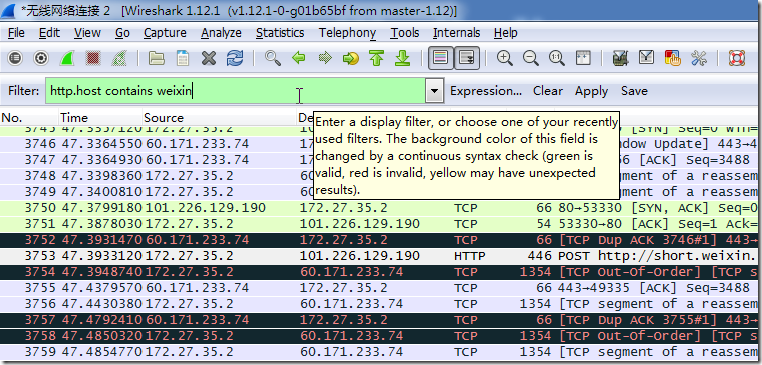The image size is (762, 365).
Task: Open the Analyze menu
Action: tap(221, 33)
